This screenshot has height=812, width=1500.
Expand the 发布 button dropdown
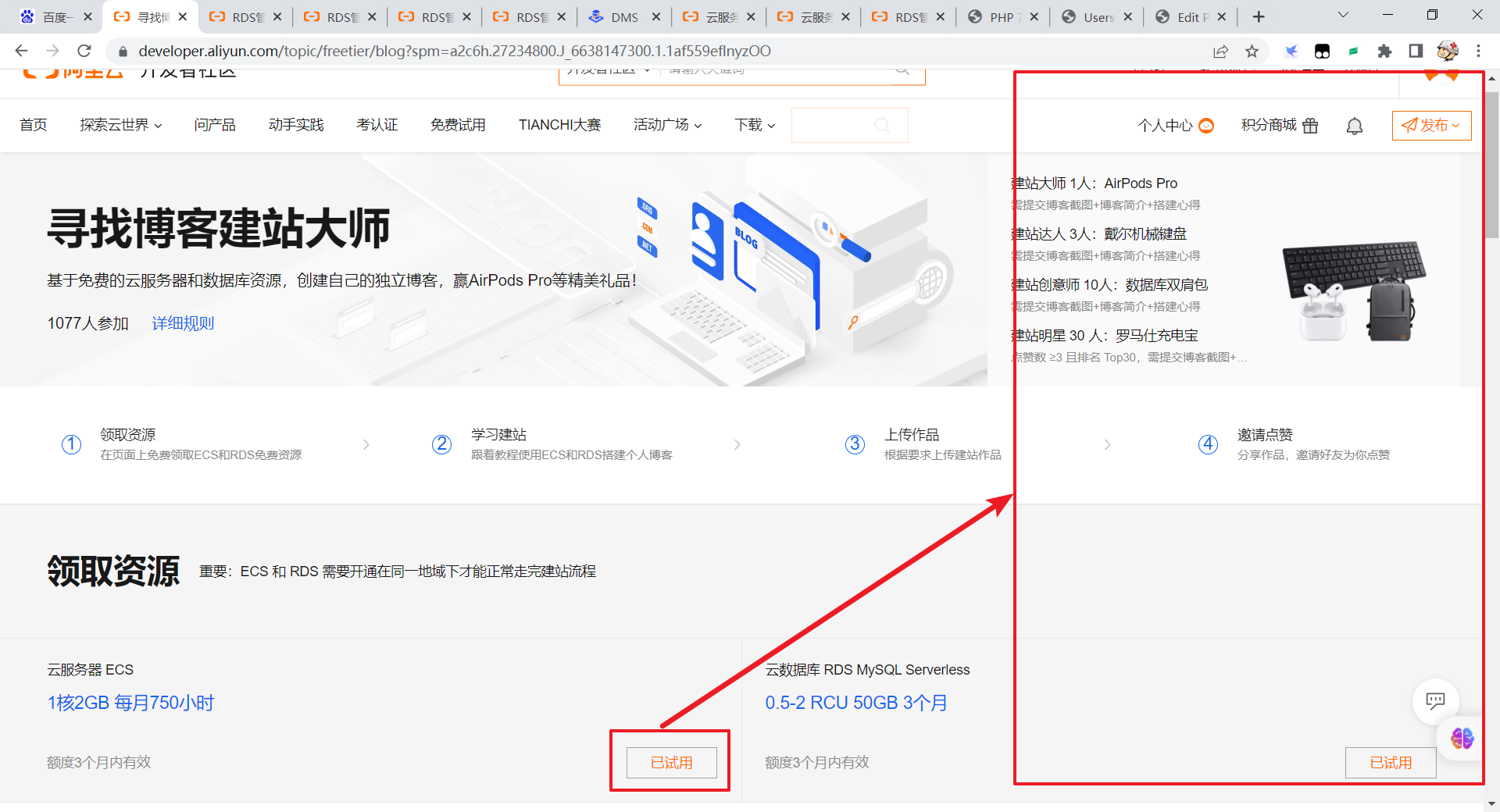1431,126
